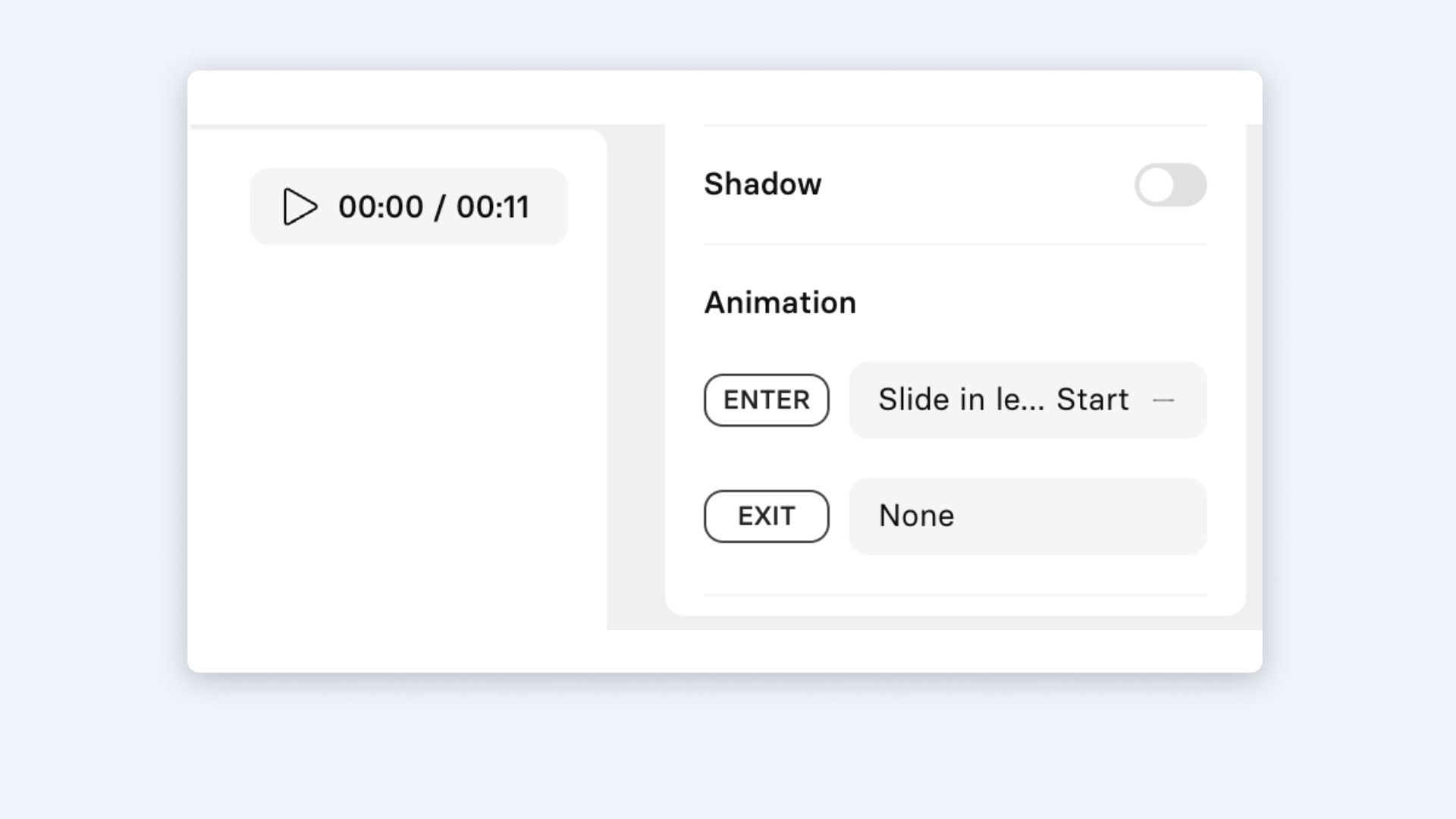Select the Animation section header
Screen dimensions: 1456x819
click(780, 303)
